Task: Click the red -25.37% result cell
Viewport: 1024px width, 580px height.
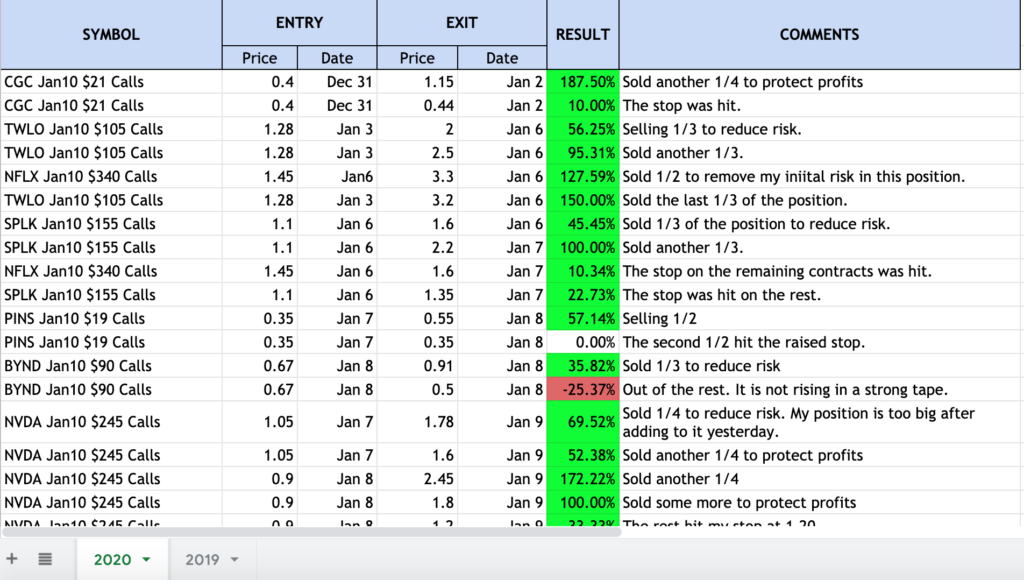Action: [x=583, y=389]
